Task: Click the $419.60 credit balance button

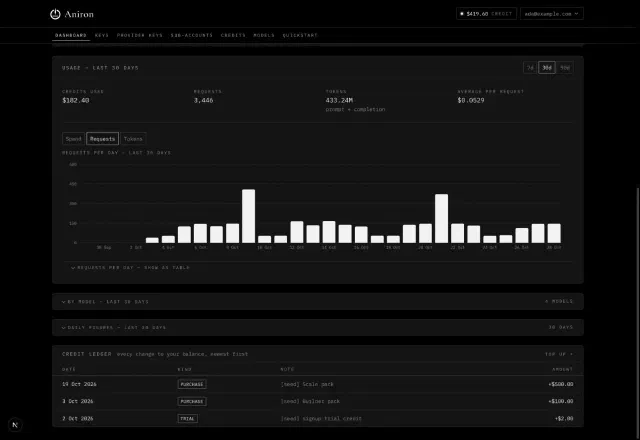Action: click(x=486, y=13)
